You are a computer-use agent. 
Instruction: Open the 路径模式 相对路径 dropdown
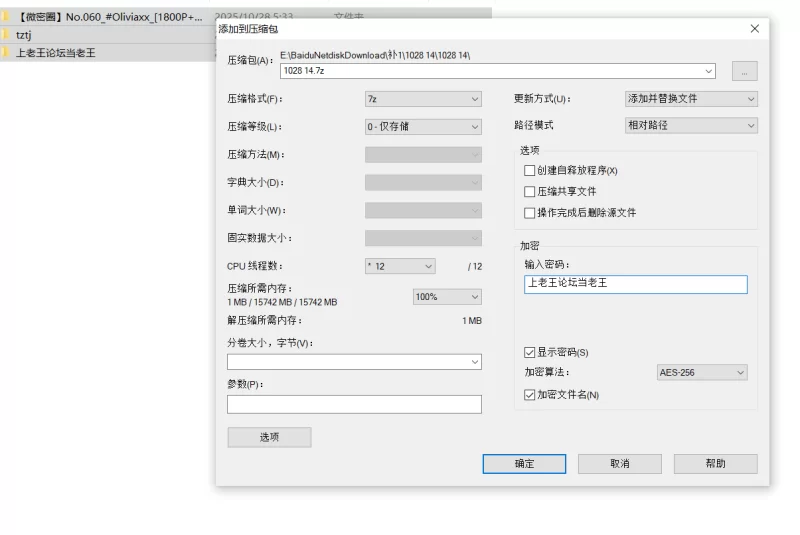pos(691,125)
